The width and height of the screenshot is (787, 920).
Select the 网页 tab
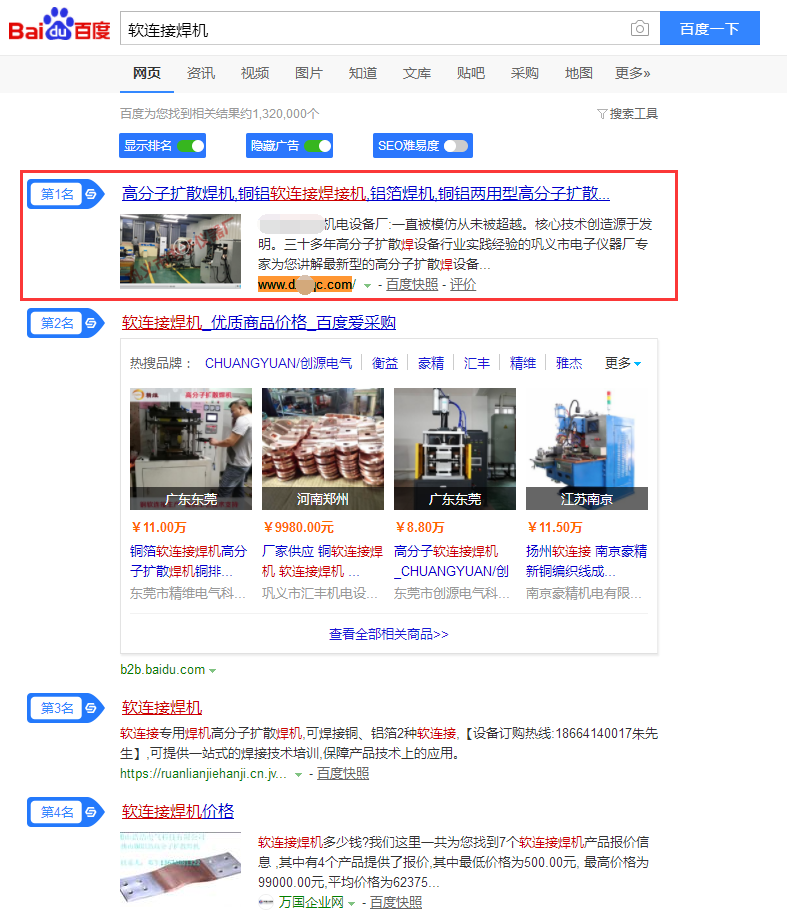tap(147, 73)
